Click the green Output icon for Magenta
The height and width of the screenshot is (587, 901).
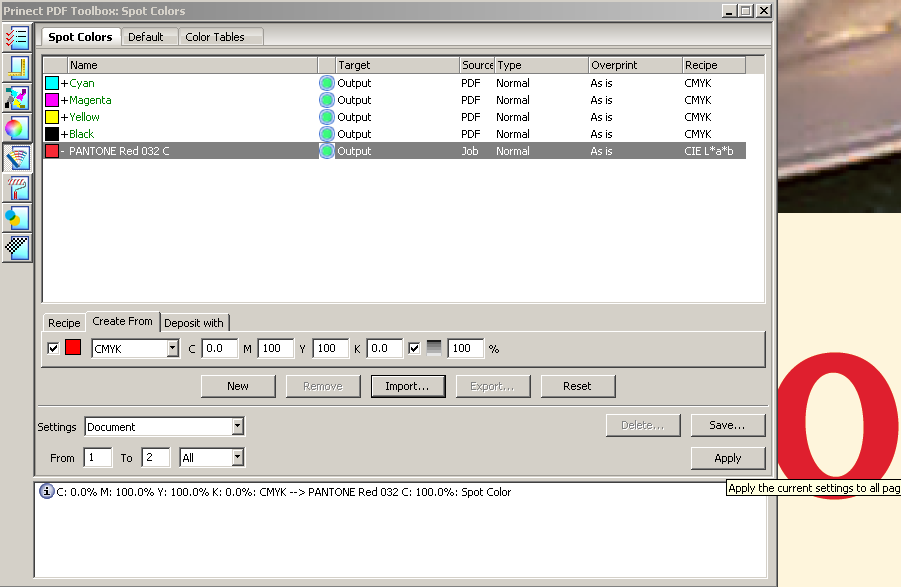click(327, 100)
